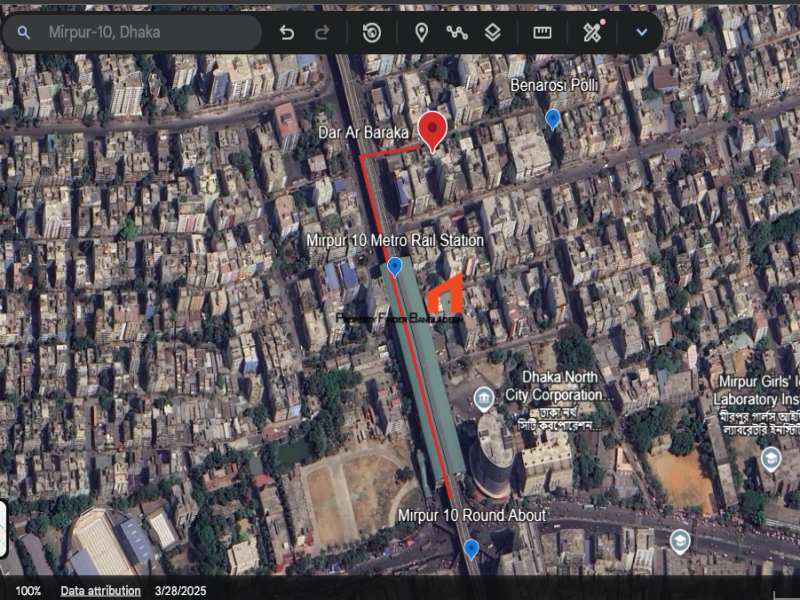The height and width of the screenshot is (600, 800).
Task: Redo the last action
Action: click(x=322, y=33)
